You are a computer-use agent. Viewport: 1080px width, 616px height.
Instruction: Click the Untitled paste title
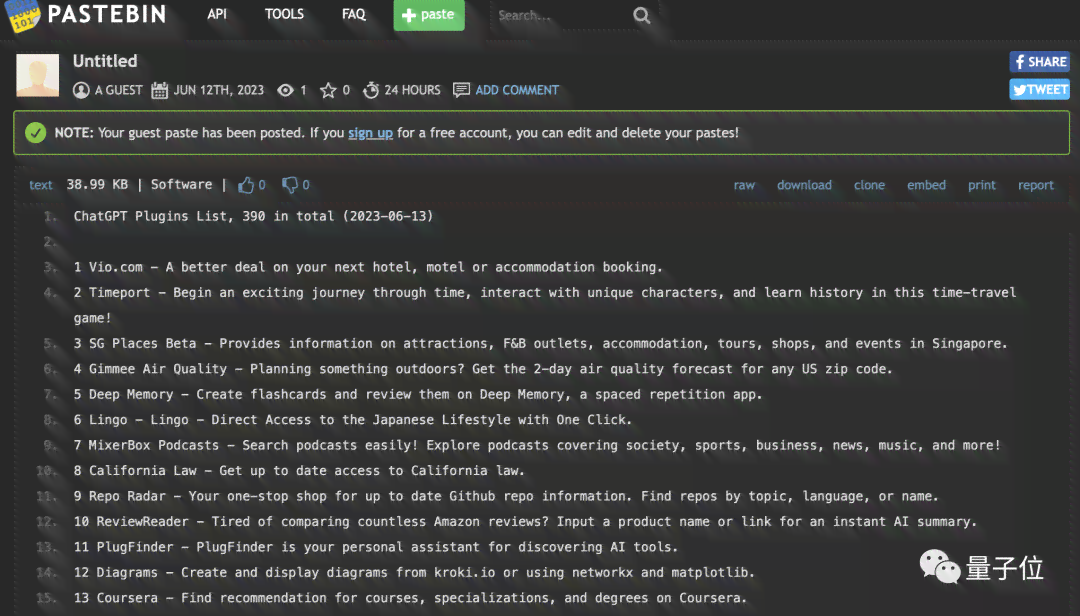(105, 61)
